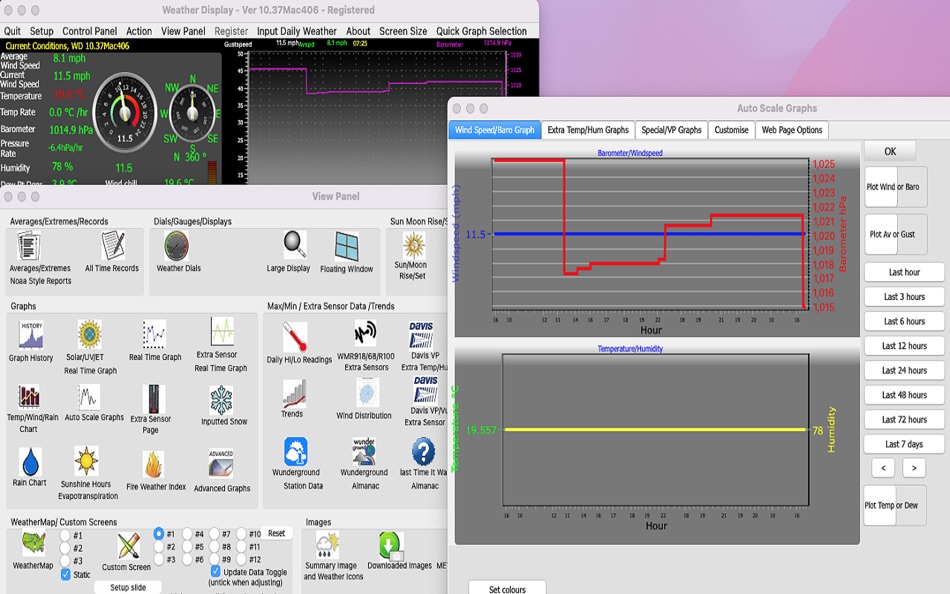Image resolution: width=950 pixels, height=594 pixels.
Task: Open the Fire Weather Index icon
Action: 153,465
